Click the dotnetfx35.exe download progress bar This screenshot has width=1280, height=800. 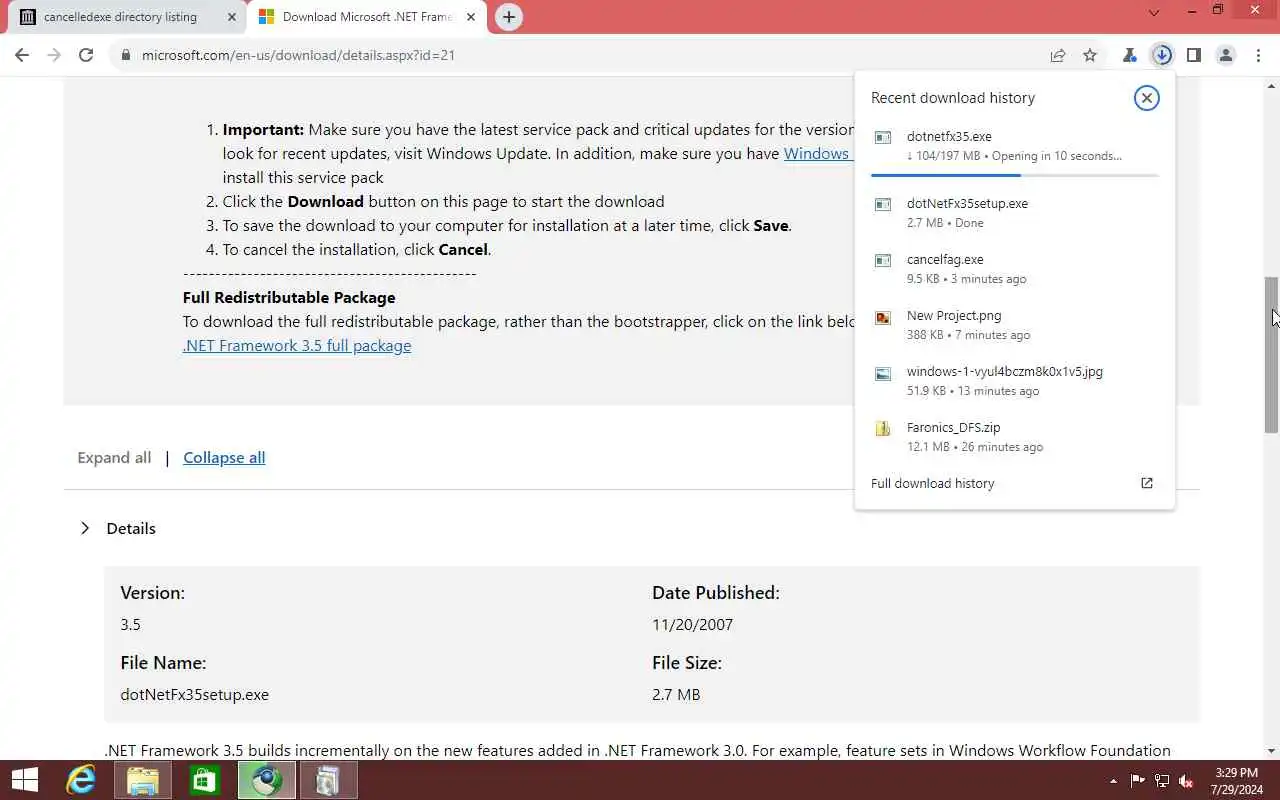coord(1014,175)
